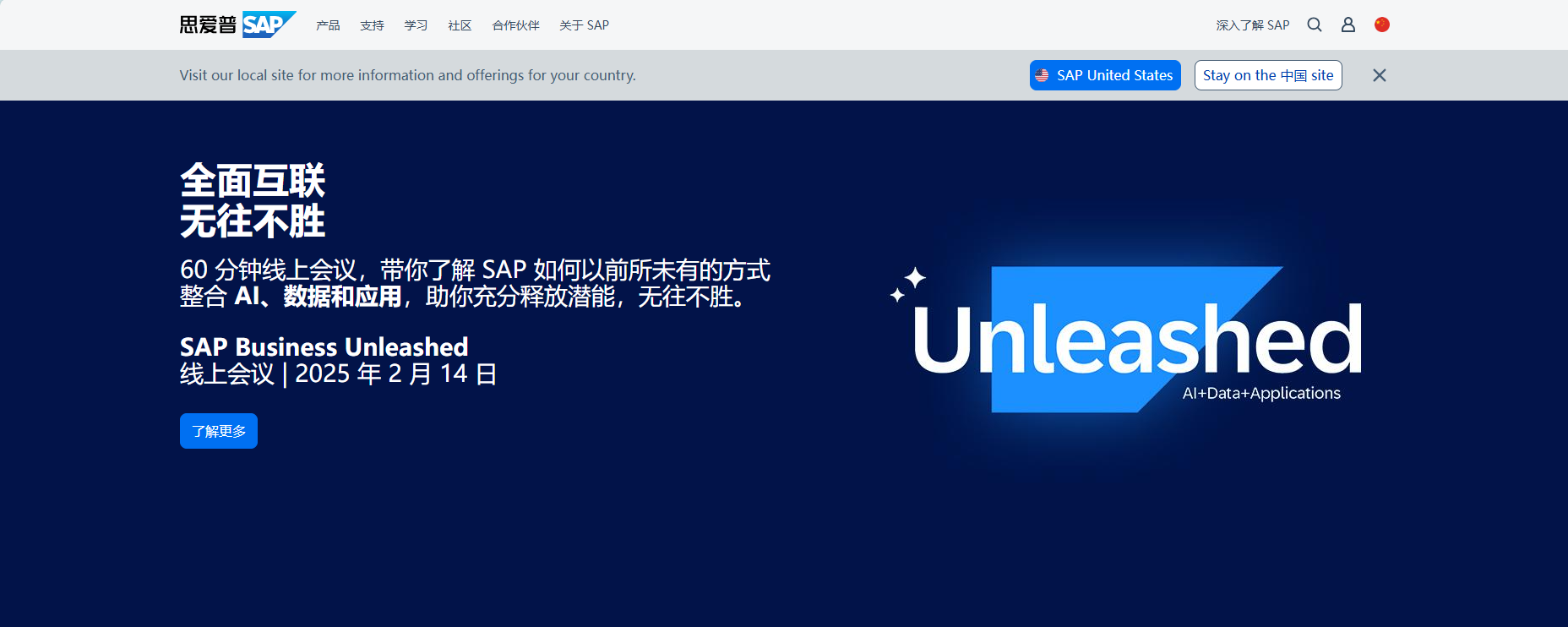
Task: Open the search magnifier icon
Action: (1315, 25)
